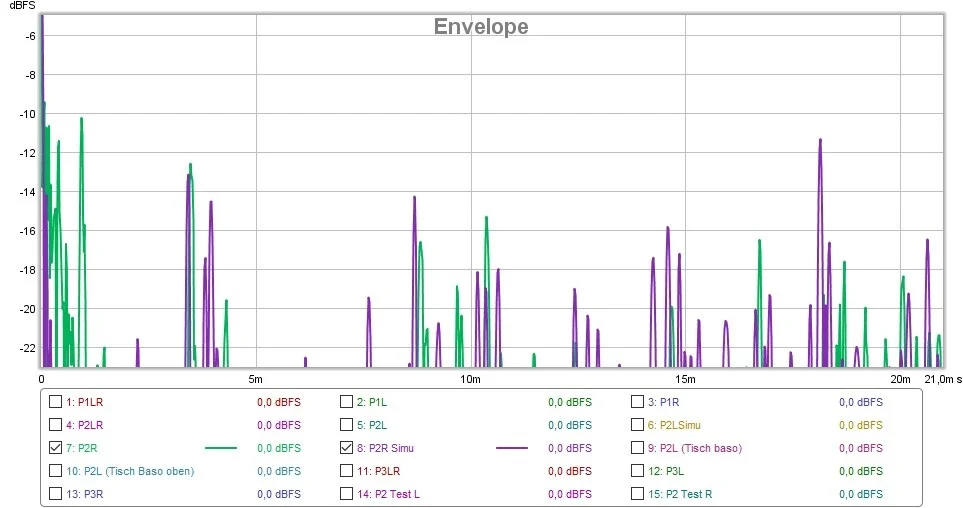This screenshot has height=508, width=963.
Task: Click the label '9: P2L (Tisch baso)'
Action: [695, 448]
